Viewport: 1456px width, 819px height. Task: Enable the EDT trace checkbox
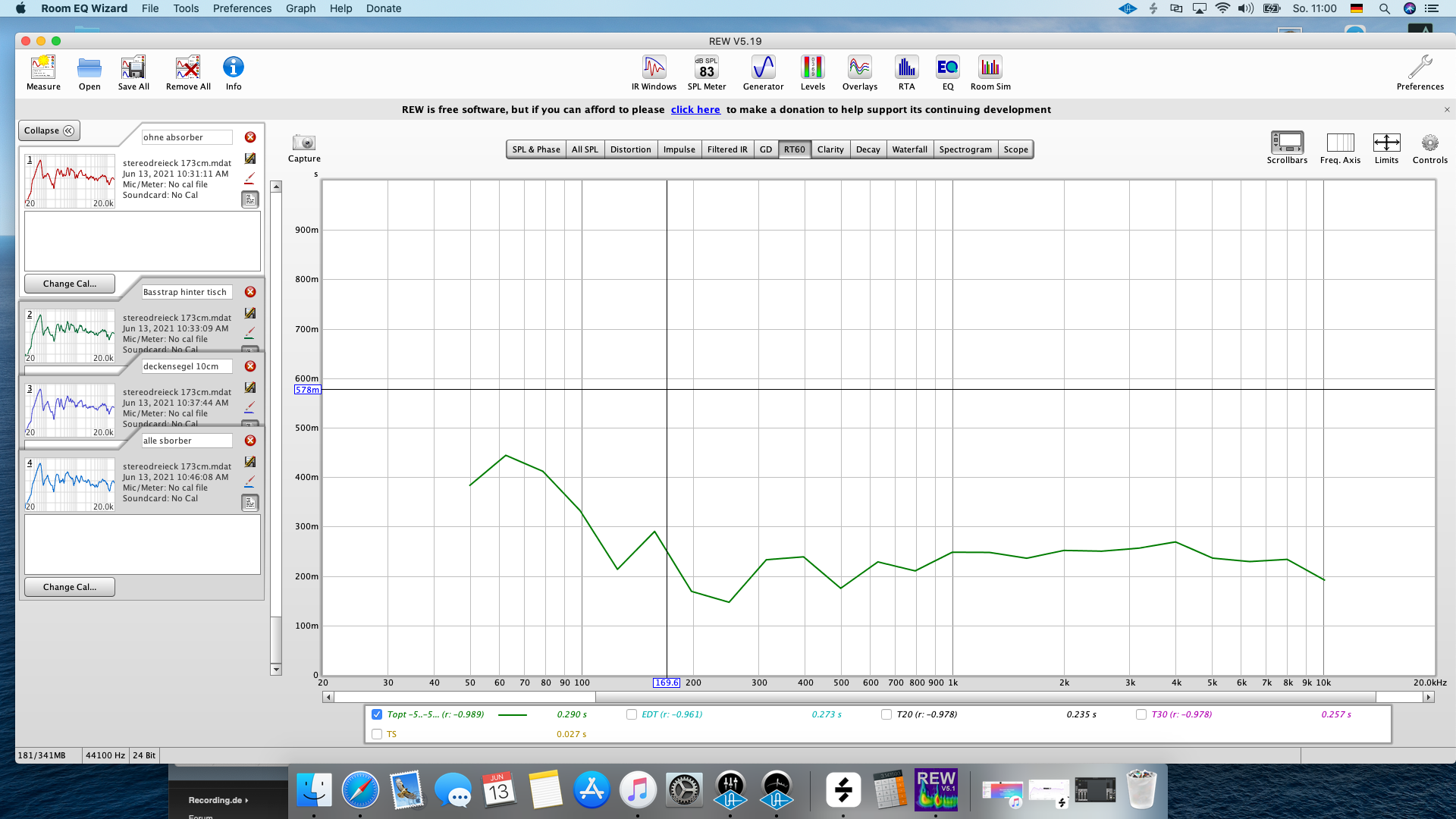[x=632, y=714]
